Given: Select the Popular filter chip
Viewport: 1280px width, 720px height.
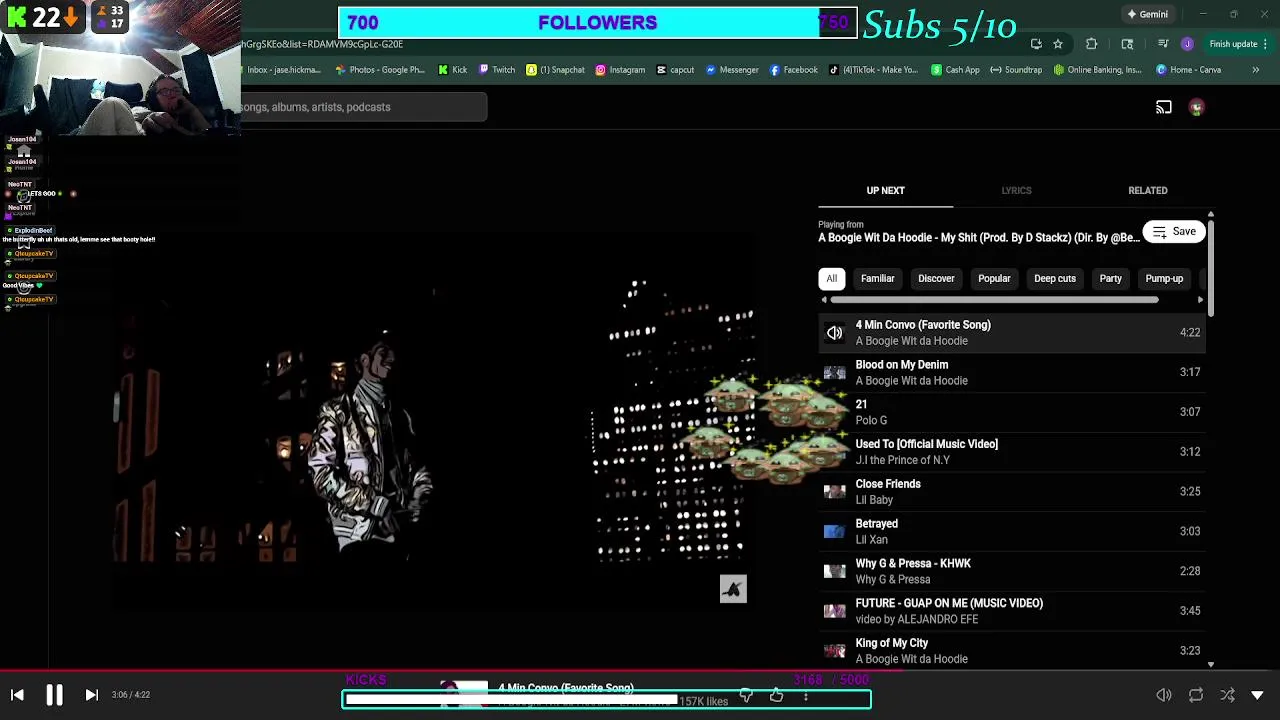Looking at the screenshot, I should click(x=994, y=279).
